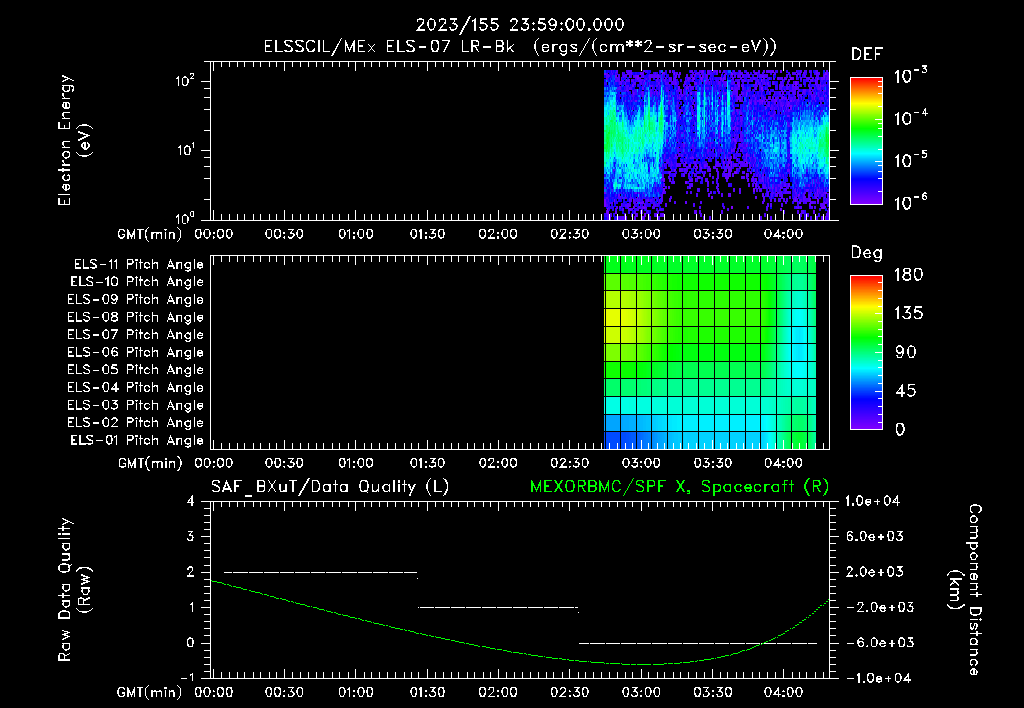Click the 00:00 tick label under the spectrogram
The width and height of the screenshot is (1024, 708).
click(x=214, y=234)
